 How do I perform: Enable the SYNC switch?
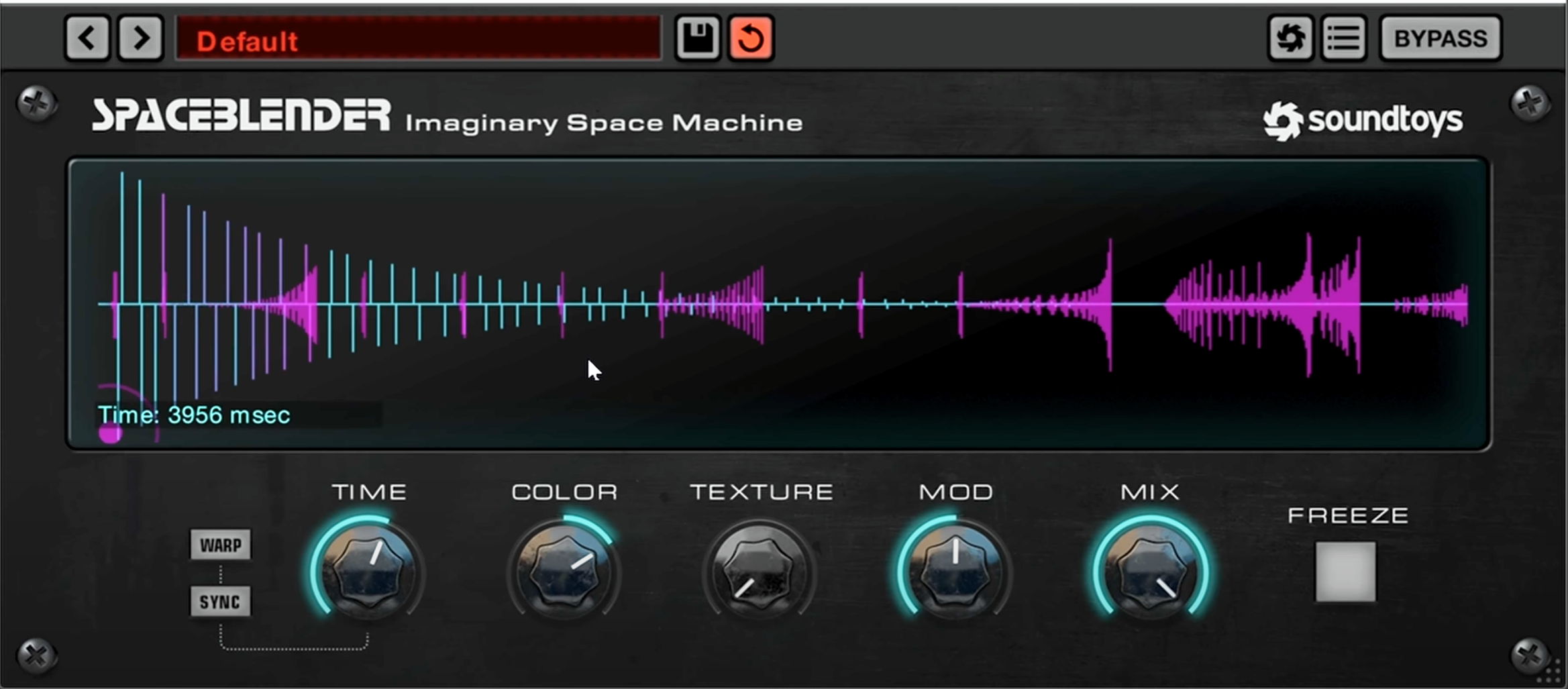click(x=220, y=602)
